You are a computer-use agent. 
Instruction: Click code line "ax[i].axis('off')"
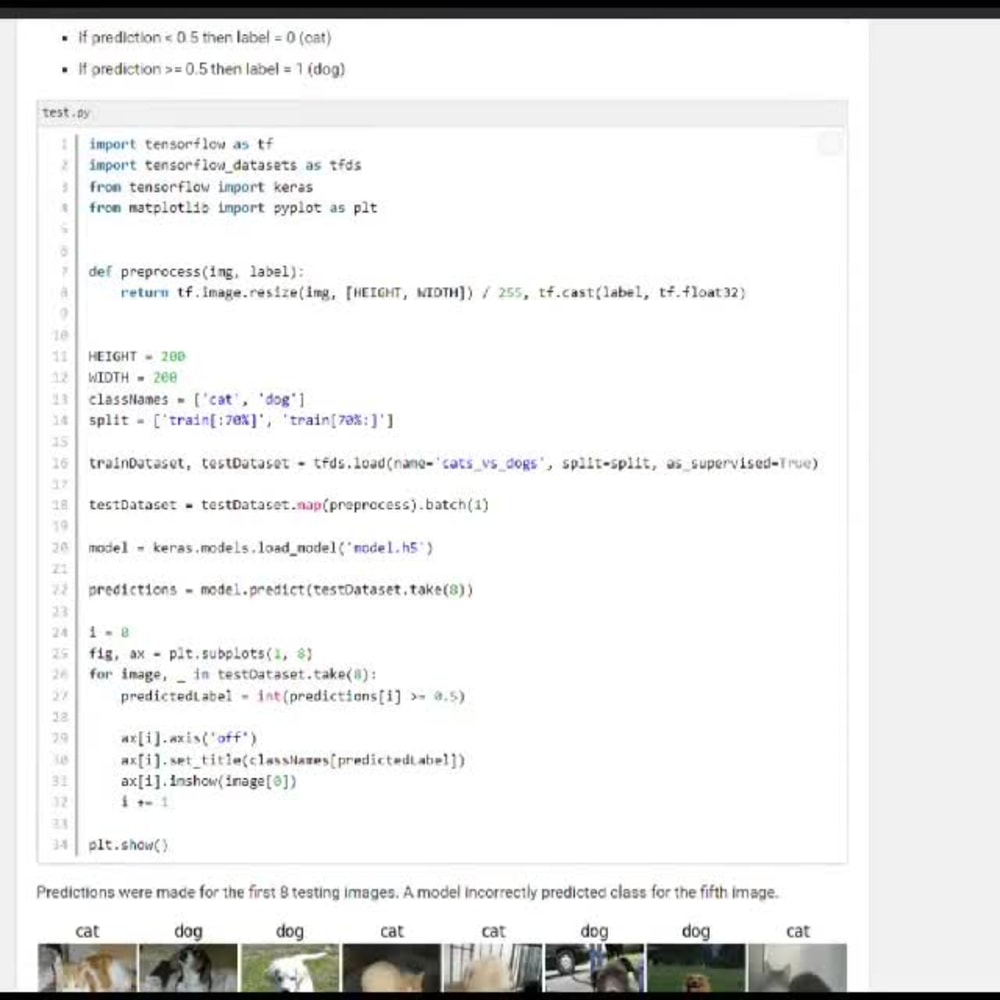(189, 739)
